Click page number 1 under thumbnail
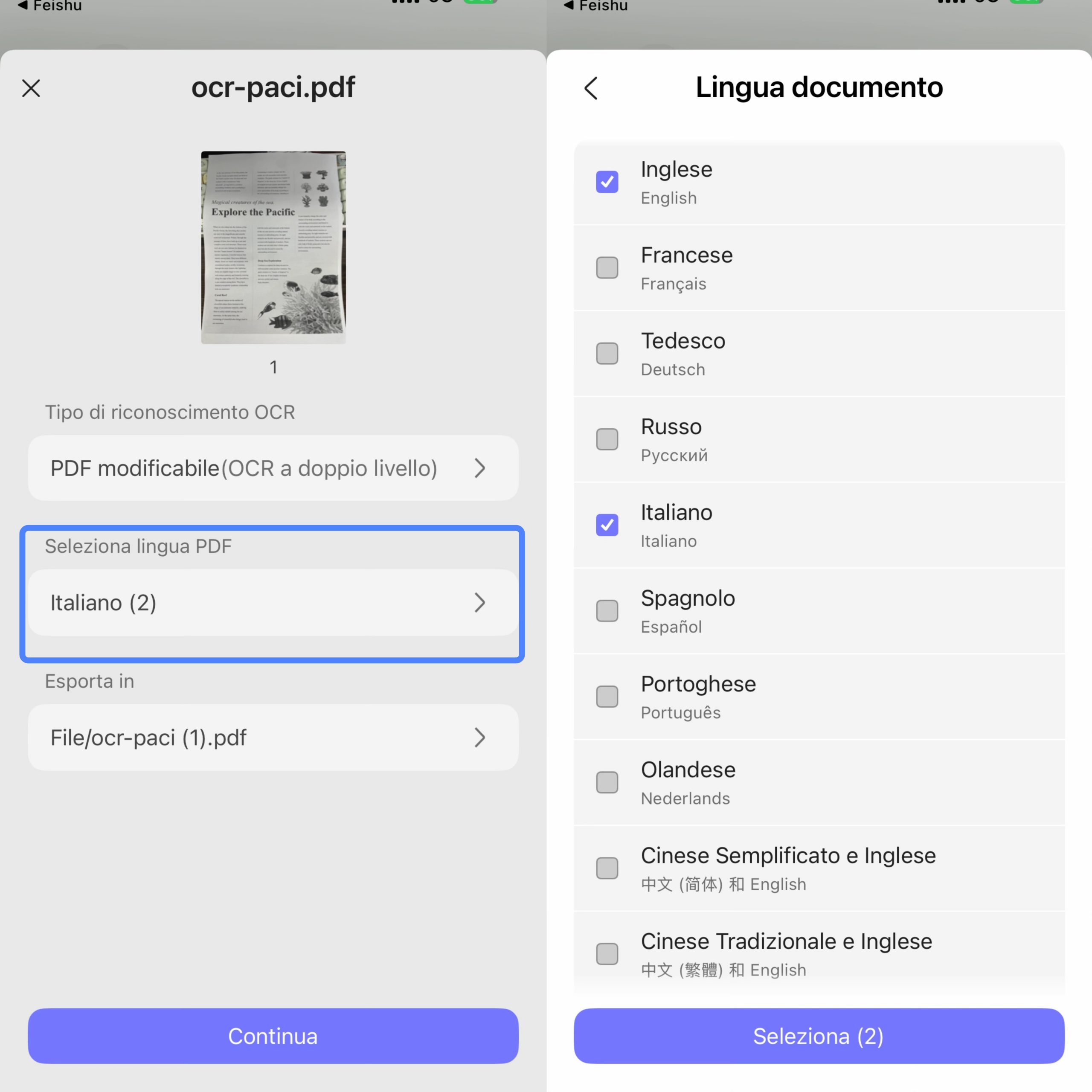 pyautogui.click(x=273, y=367)
